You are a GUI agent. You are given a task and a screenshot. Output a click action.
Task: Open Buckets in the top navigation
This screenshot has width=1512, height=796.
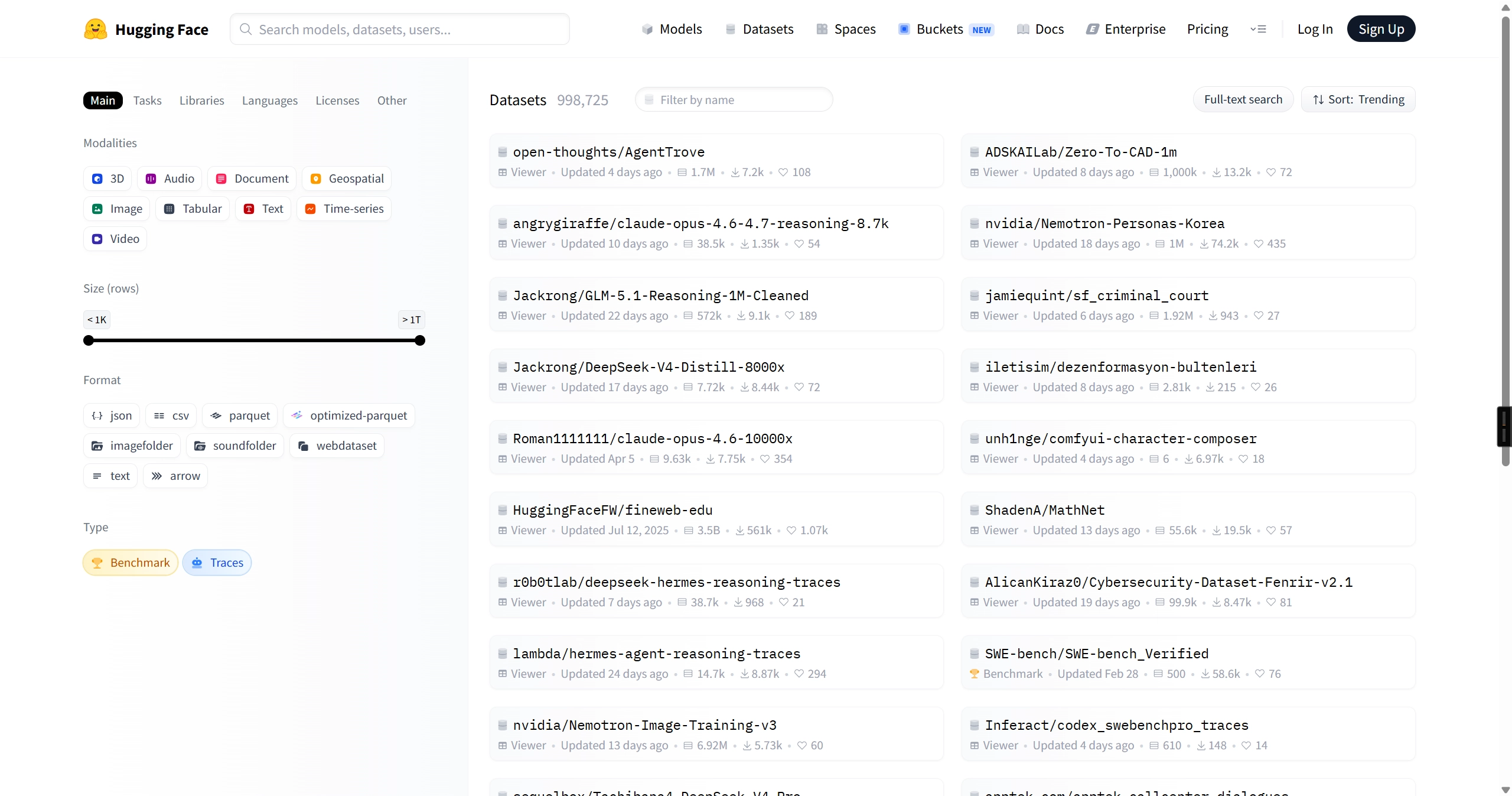click(x=946, y=29)
